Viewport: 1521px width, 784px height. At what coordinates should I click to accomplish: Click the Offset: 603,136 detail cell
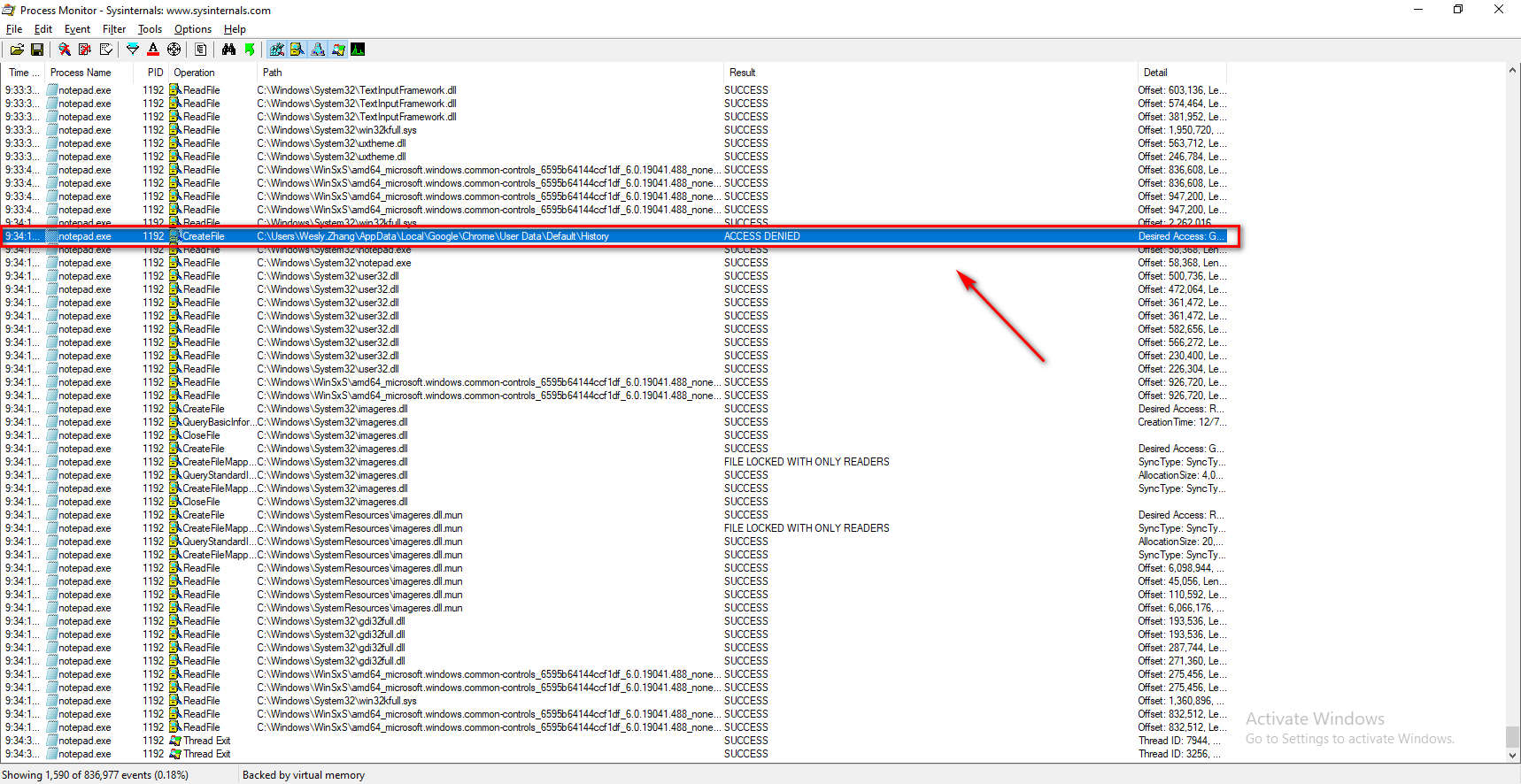coord(1182,90)
